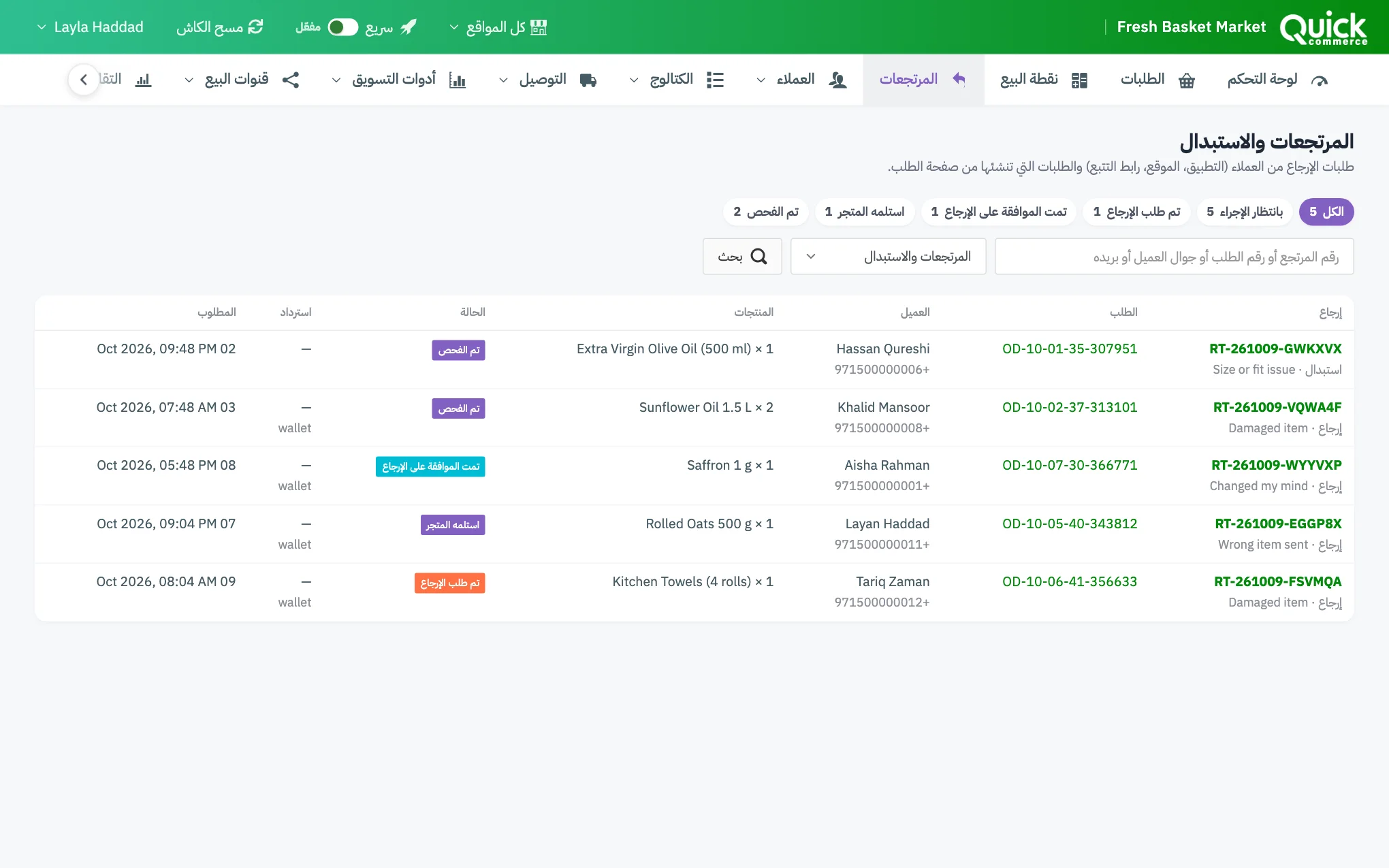The width and height of the screenshot is (1389, 868).
Task: Expand the marketing tools menu chevron
Action: point(336,80)
